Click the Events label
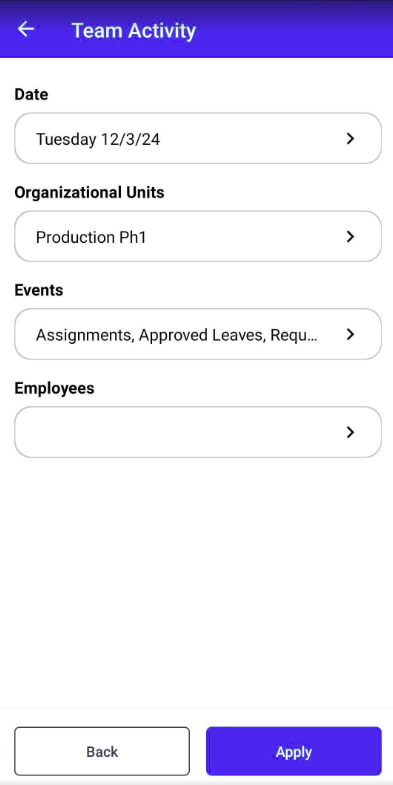The height and width of the screenshot is (785, 393). 39,290
